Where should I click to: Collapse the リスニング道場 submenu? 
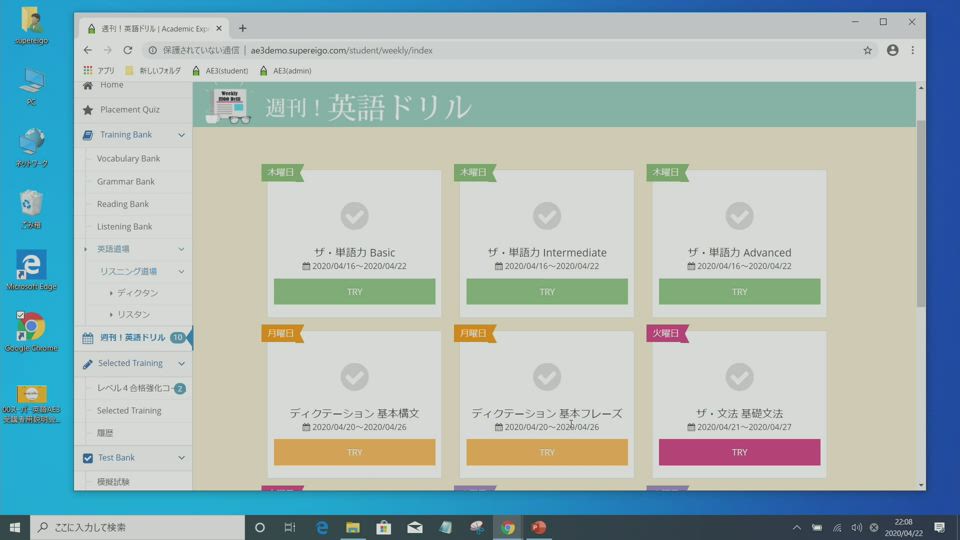click(181, 272)
